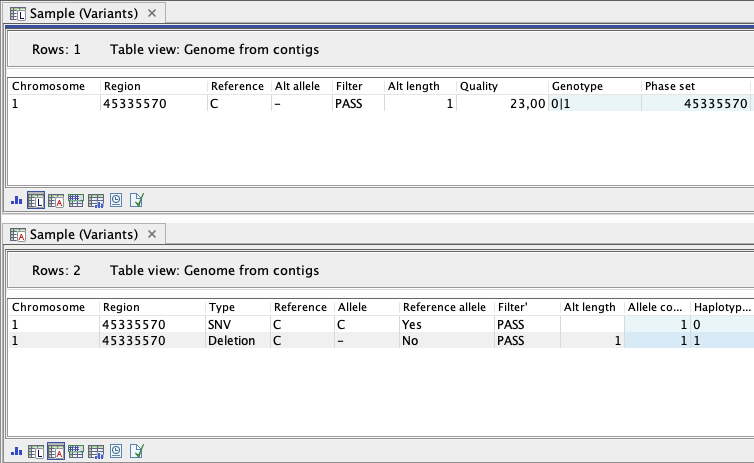This screenshot has height=463, width=754.
Task: Select the Sample (Variants) tab above Rows: 1
Action: coord(83,14)
